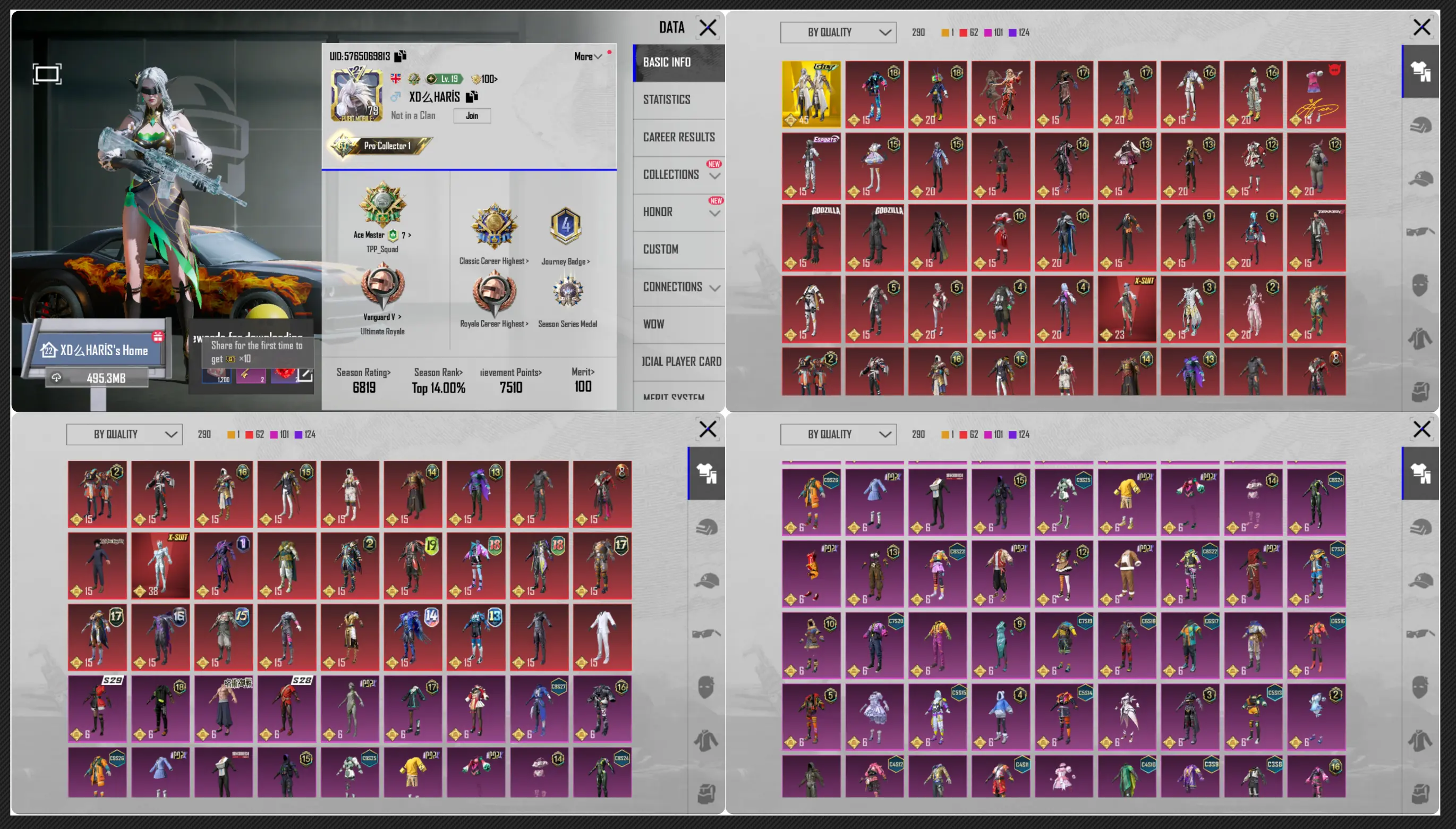Viewport: 1456px width, 829px height.
Task: Select the cap category in bottom-left inventory
Action: pyautogui.click(x=706, y=580)
